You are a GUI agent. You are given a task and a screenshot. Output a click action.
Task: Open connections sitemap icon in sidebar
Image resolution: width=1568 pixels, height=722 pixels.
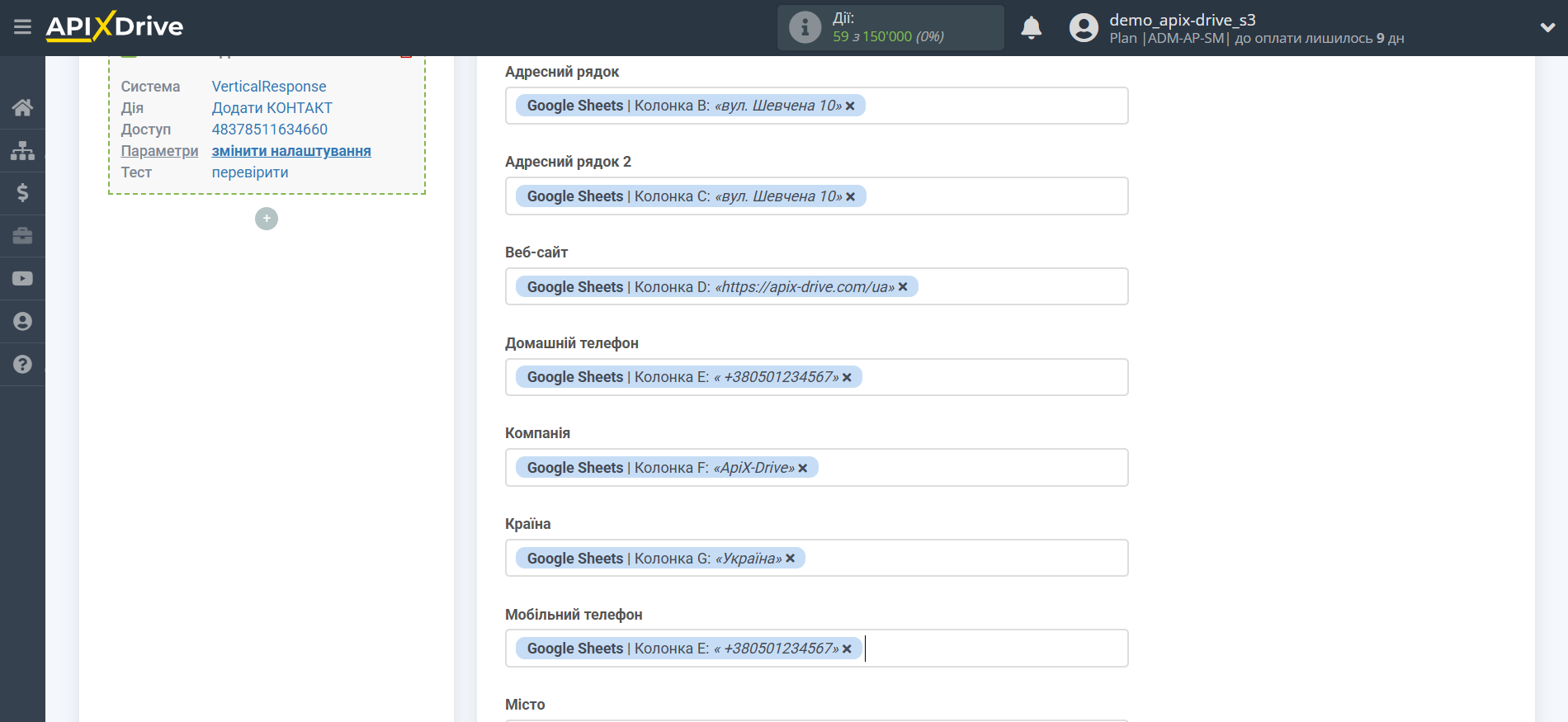(22, 150)
